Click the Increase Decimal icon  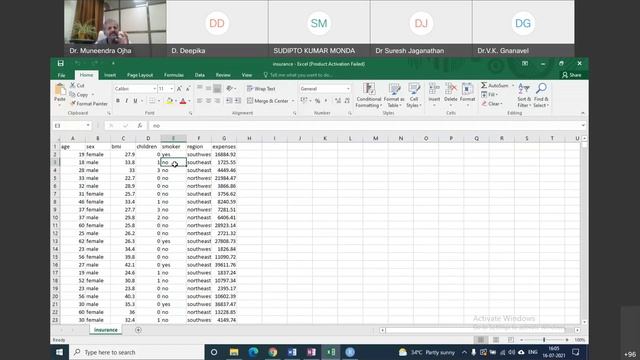(x=338, y=101)
